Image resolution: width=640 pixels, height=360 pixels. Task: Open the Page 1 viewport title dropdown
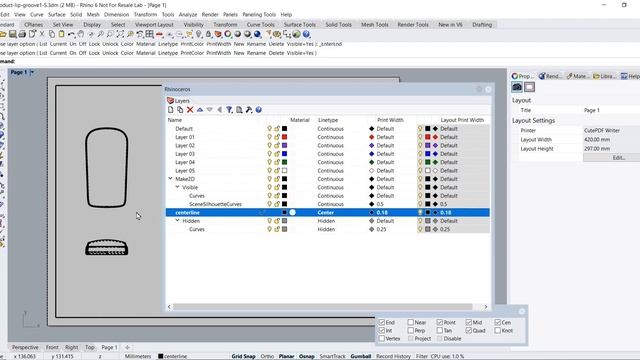(x=32, y=72)
